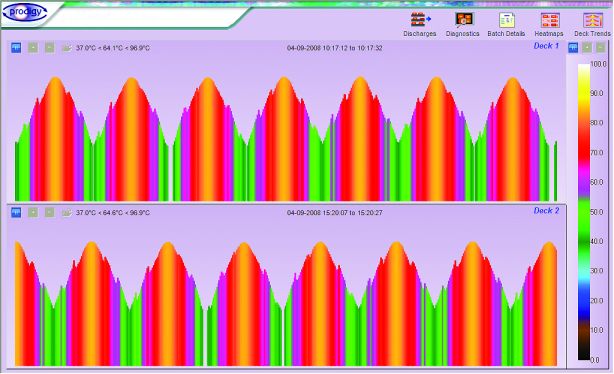Open the Diagnostics screen
Viewport: 614px width, 374px height.
click(462, 24)
